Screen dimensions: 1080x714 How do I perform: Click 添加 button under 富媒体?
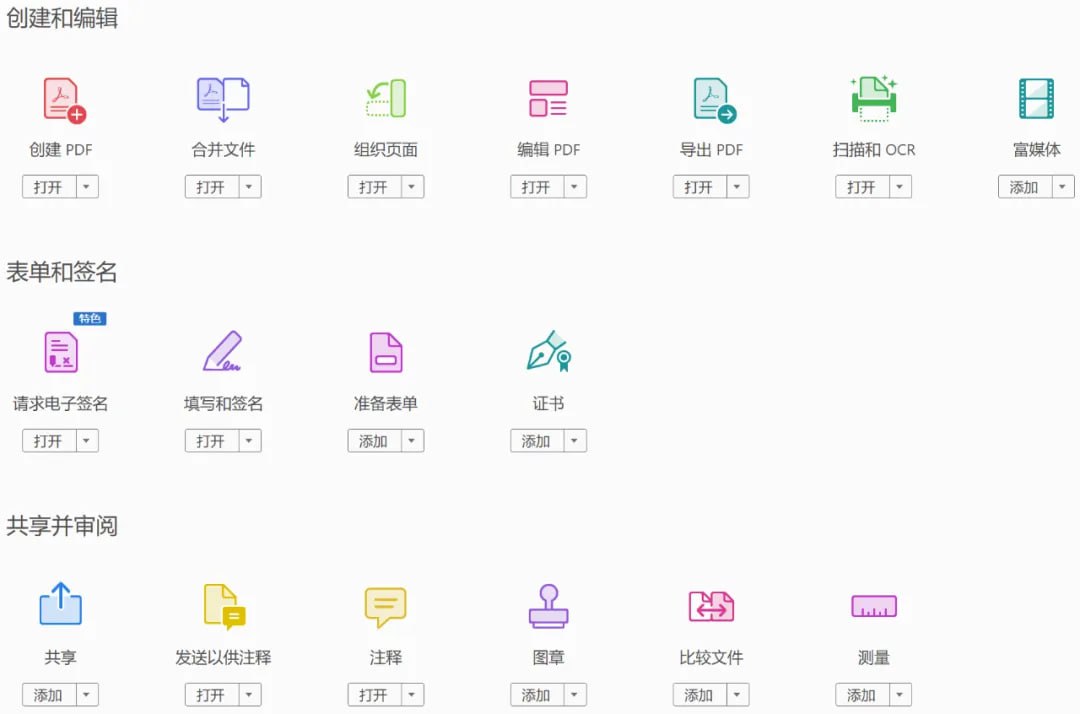point(1024,187)
